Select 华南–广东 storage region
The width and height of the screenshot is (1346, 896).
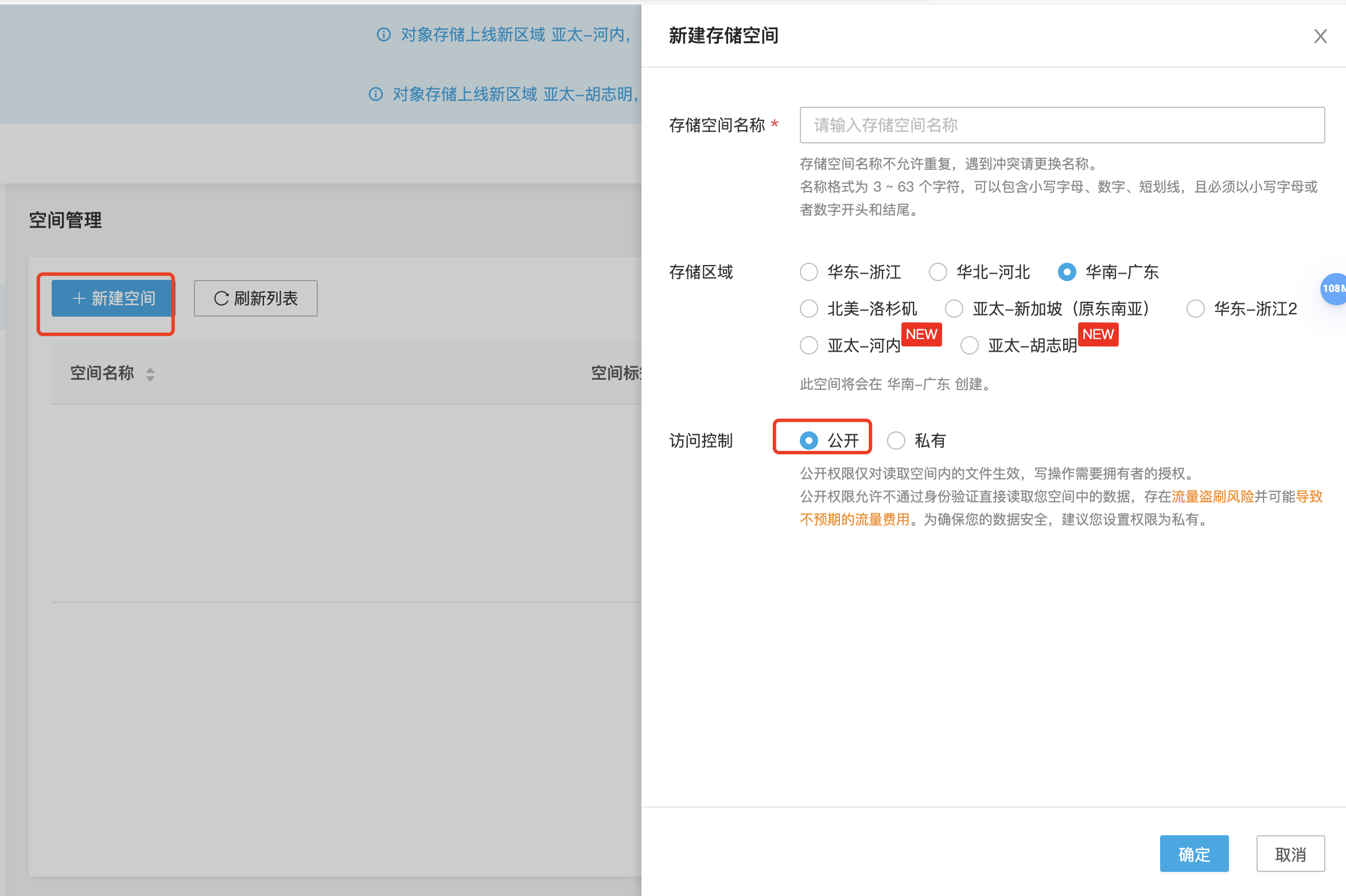(x=1067, y=272)
